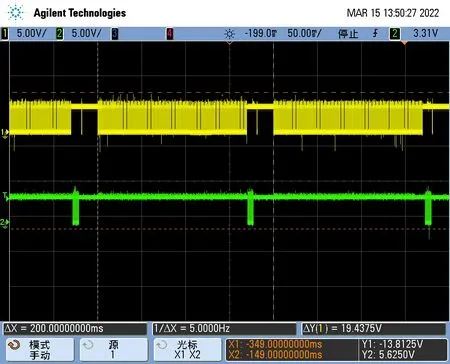This screenshot has height=364, width=450.
Task: Open the 光标 X1 X2 cursor softkey
Action: (x=187, y=350)
